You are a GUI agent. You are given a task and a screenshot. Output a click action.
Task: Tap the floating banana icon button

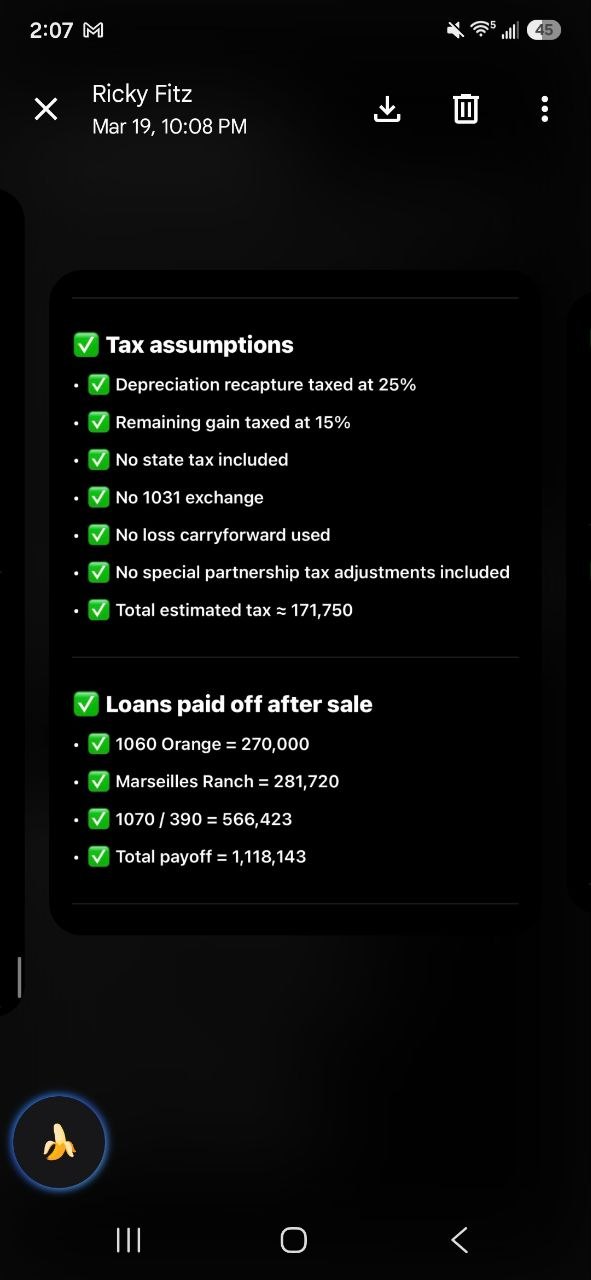pos(59,1141)
